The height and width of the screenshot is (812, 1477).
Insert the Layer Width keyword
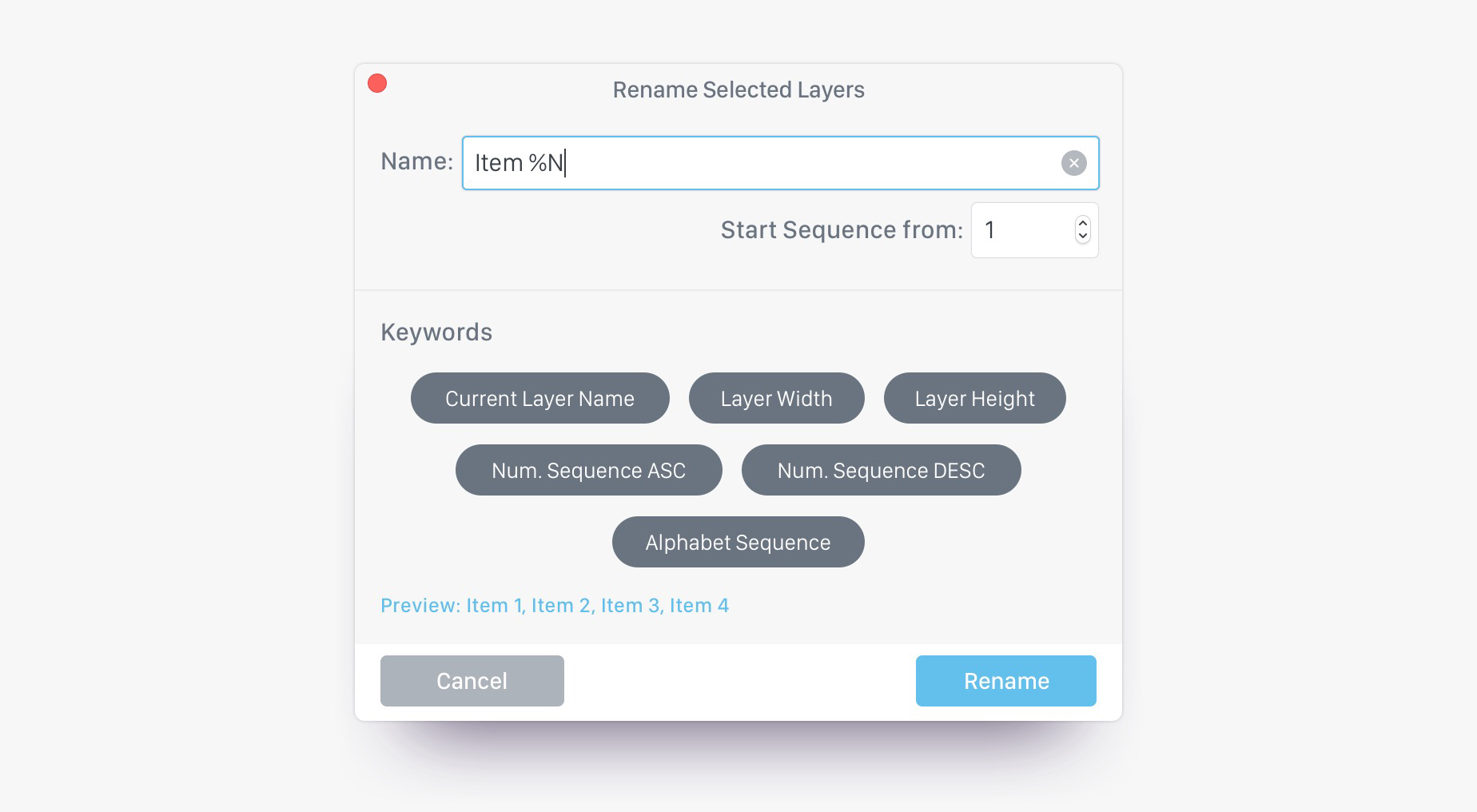[777, 398]
